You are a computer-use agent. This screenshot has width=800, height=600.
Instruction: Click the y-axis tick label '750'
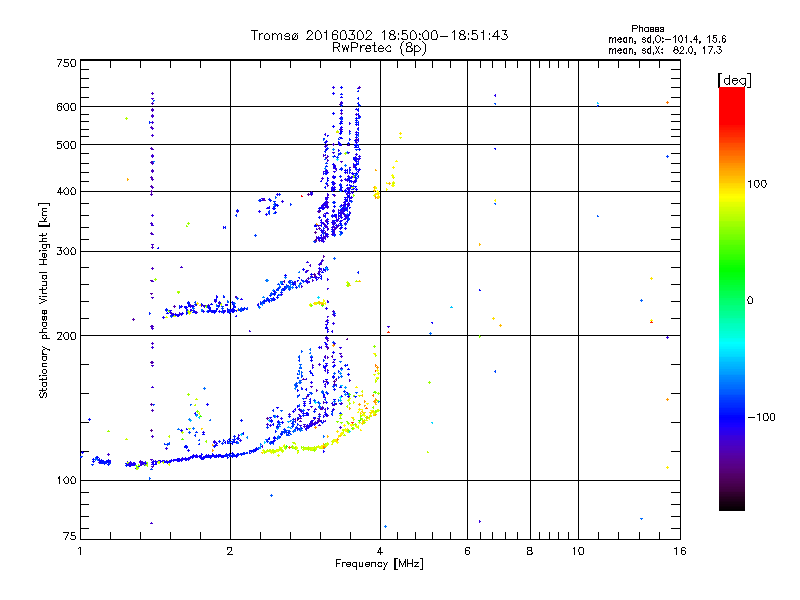tap(66, 63)
